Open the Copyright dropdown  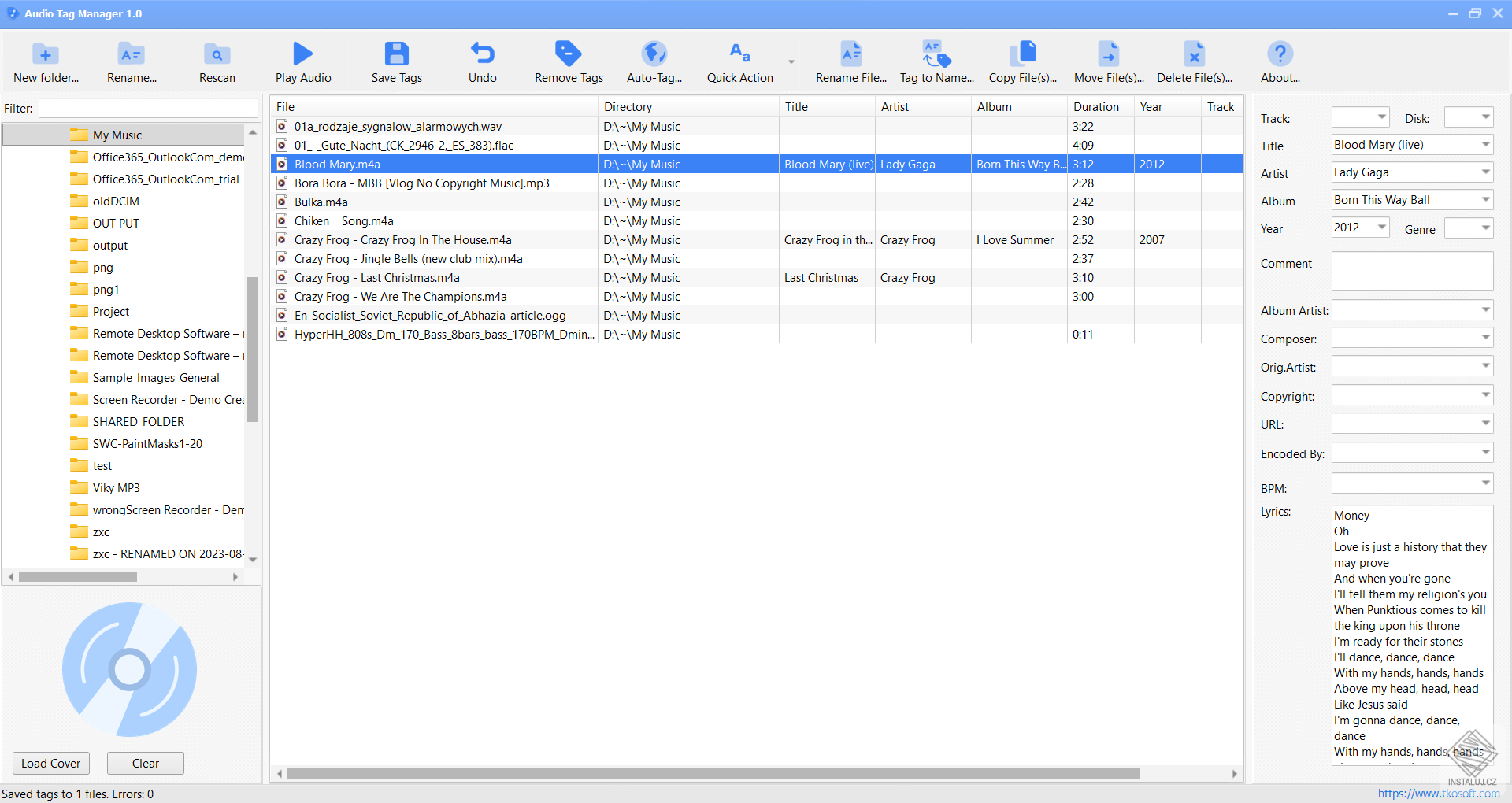(1486, 395)
